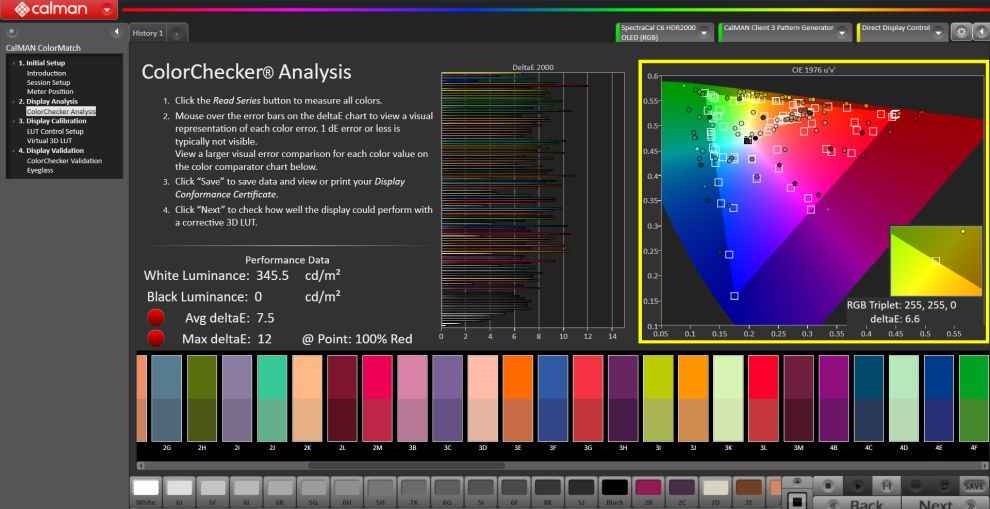Open the Eyeglass workflow page
This screenshot has width=990, height=509.
coord(40,171)
